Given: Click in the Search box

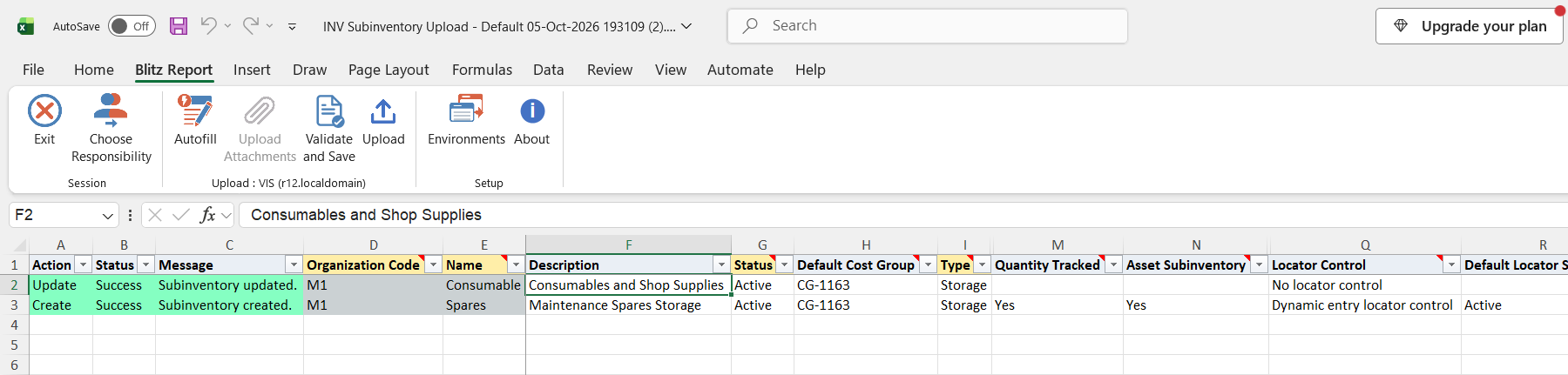Looking at the screenshot, I should (x=928, y=26).
